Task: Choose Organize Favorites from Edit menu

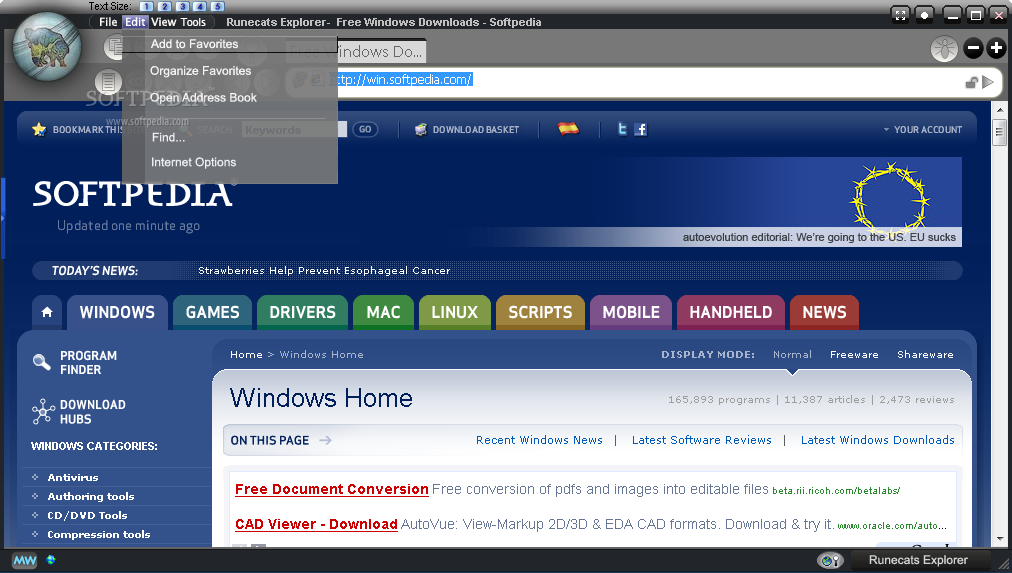Action: pyautogui.click(x=201, y=71)
